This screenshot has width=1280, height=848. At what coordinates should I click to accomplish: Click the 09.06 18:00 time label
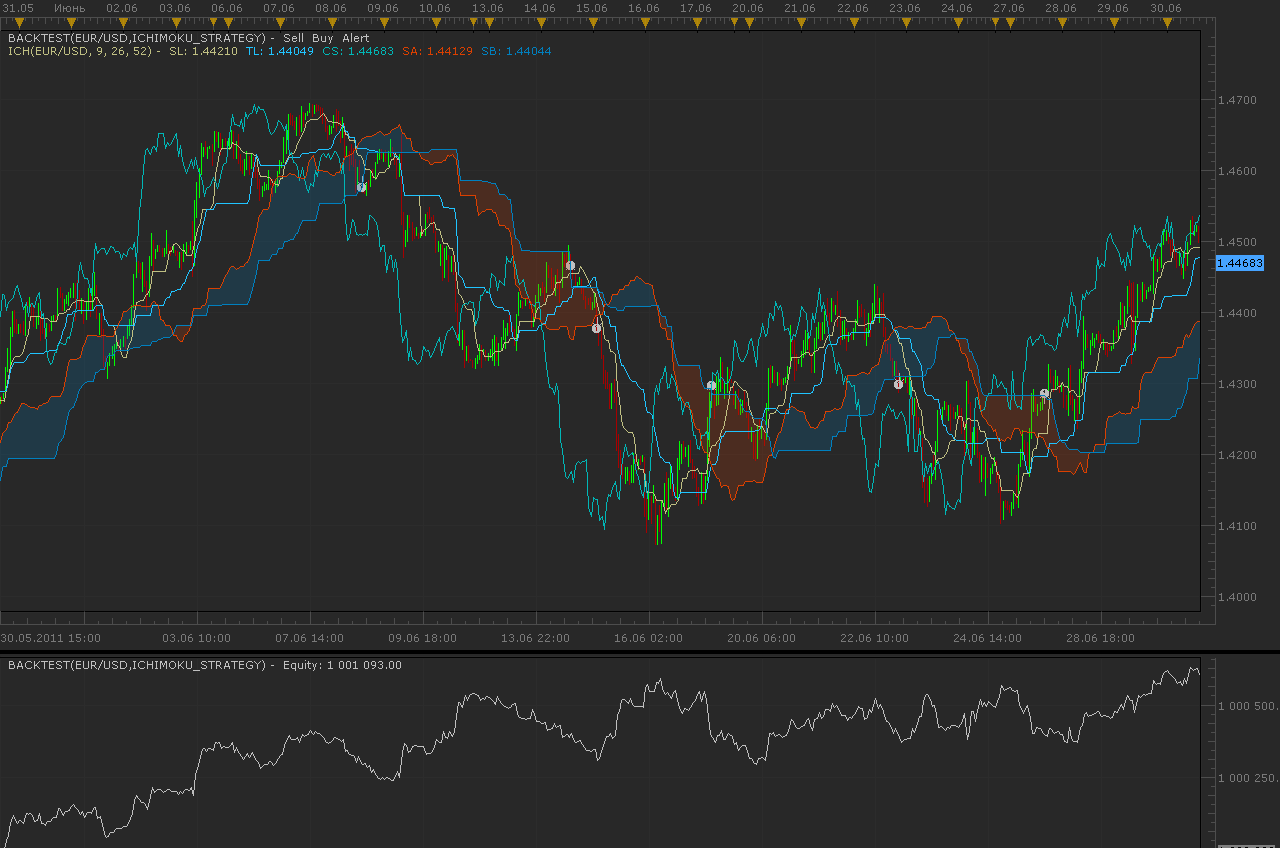pos(423,638)
